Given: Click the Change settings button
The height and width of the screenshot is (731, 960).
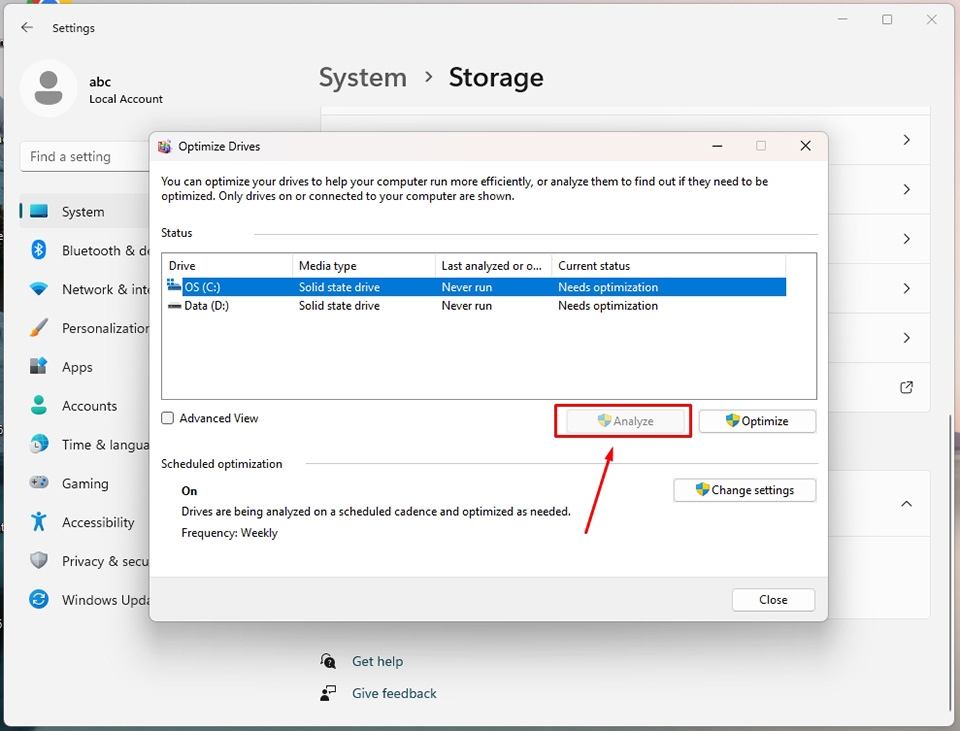Looking at the screenshot, I should [x=744, y=490].
